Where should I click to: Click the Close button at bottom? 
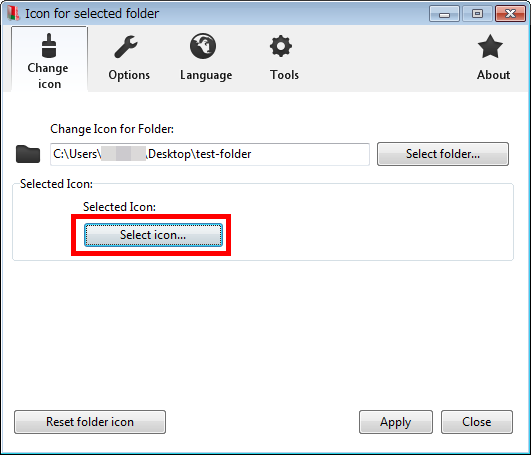tap(476, 422)
